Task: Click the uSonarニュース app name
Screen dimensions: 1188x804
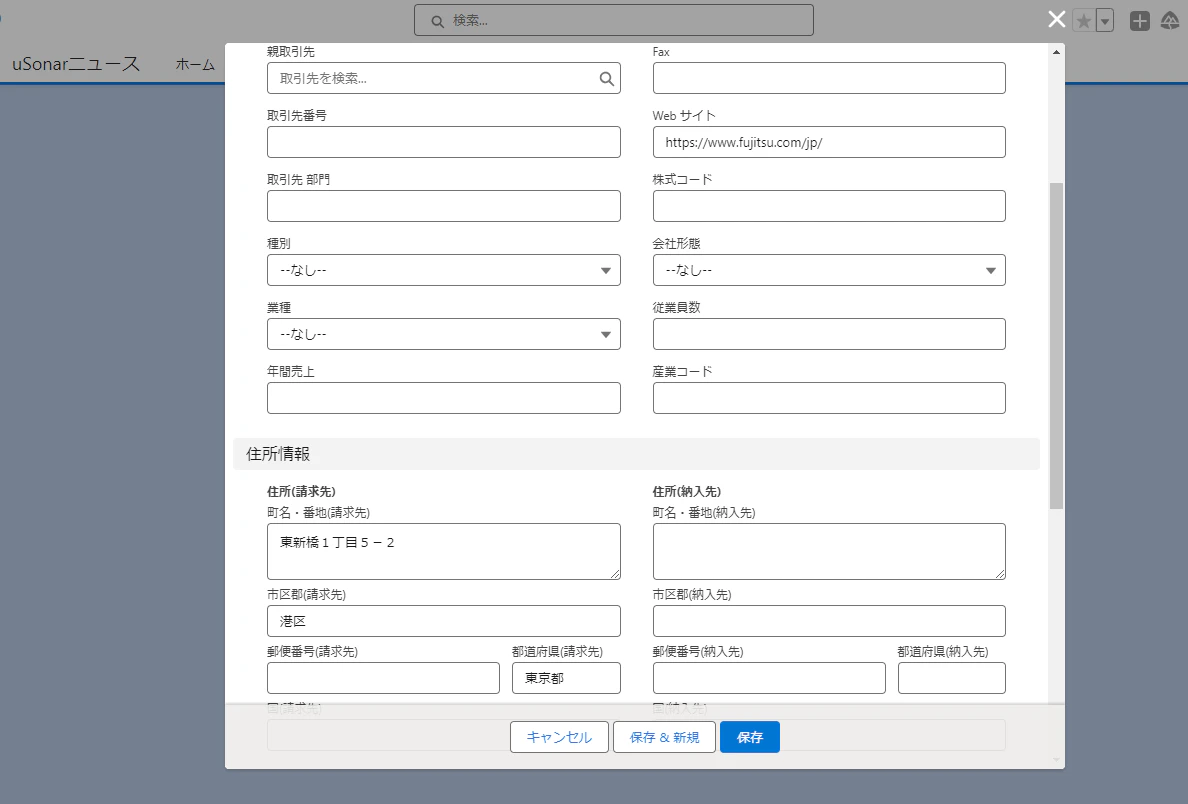Action: click(76, 64)
